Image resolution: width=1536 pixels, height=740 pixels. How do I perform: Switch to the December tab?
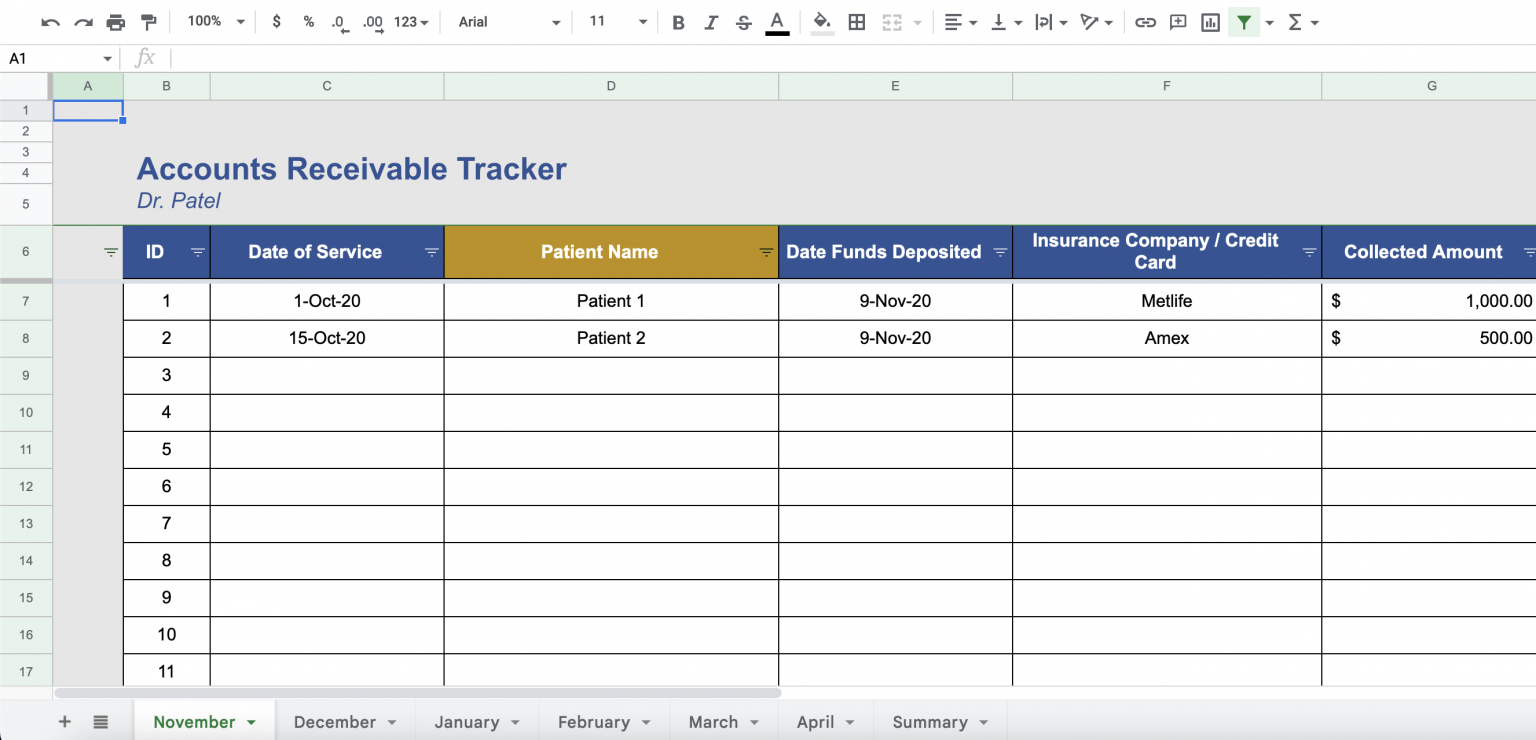(x=336, y=721)
